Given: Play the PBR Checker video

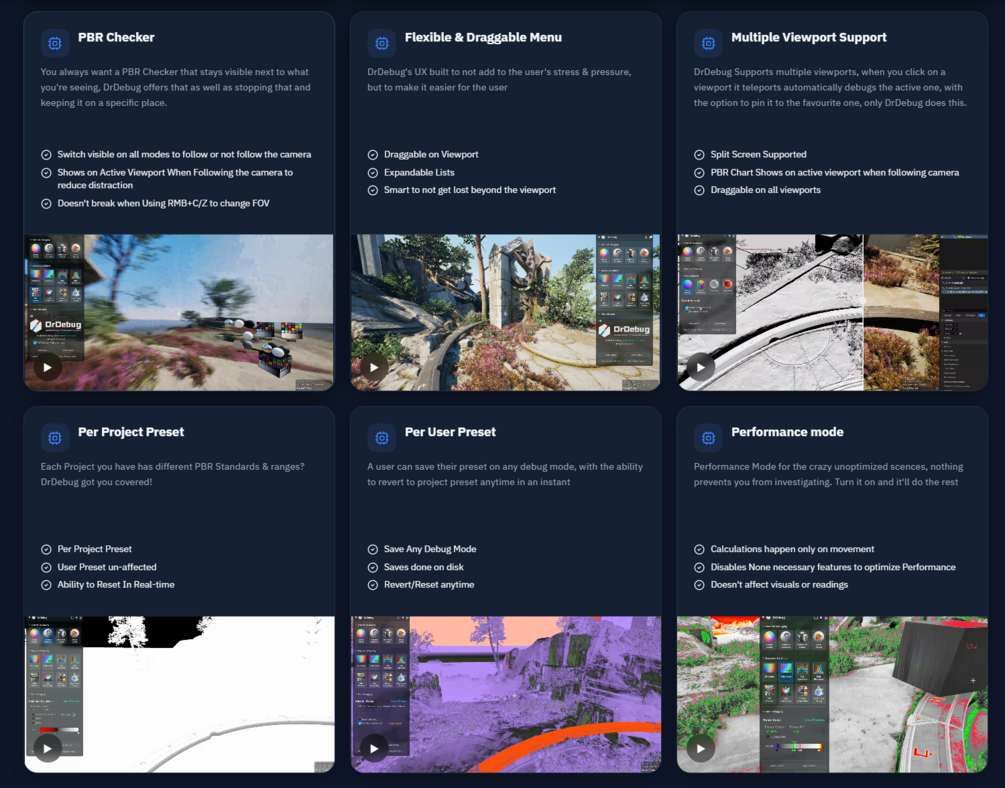Looking at the screenshot, I should pyautogui.click(x=47, y=367).
